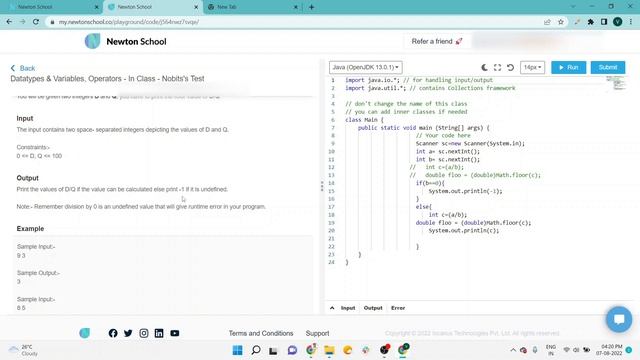Open the Facebook page icon

113,333
